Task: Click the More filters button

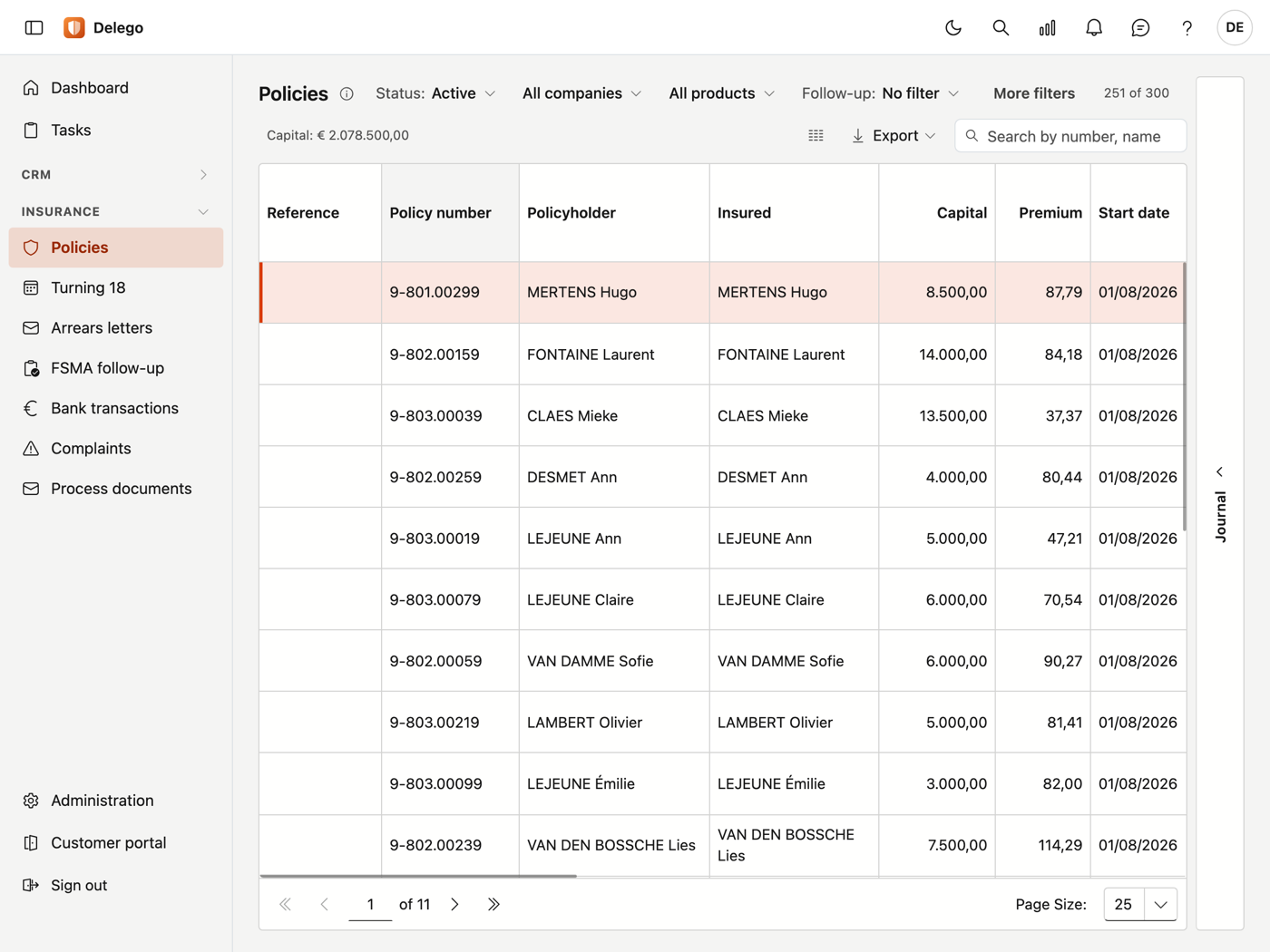Action: pyautogui.click(x=1033, y=93)
